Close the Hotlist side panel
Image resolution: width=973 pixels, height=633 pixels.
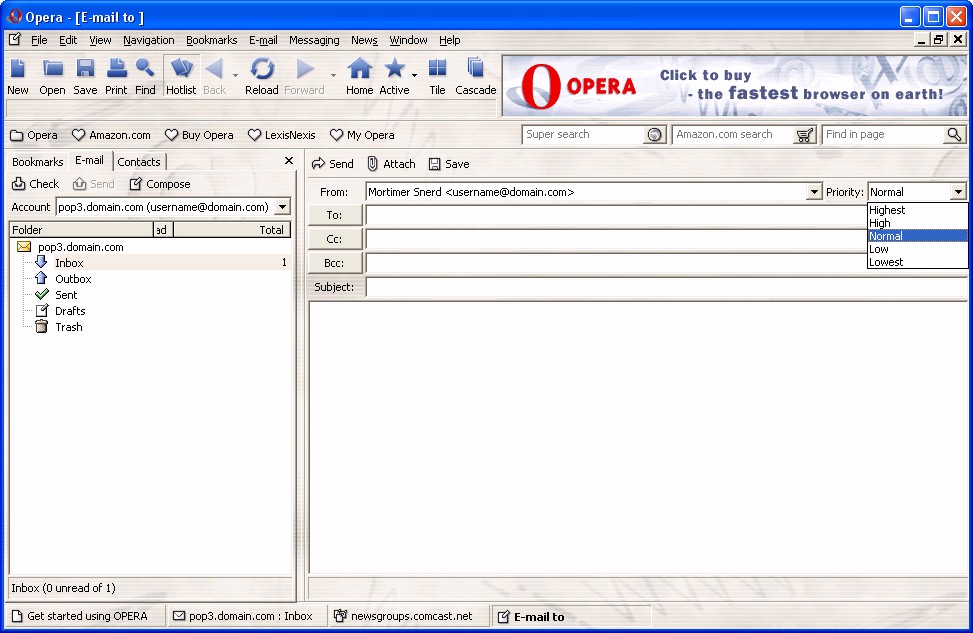(289, 161)
